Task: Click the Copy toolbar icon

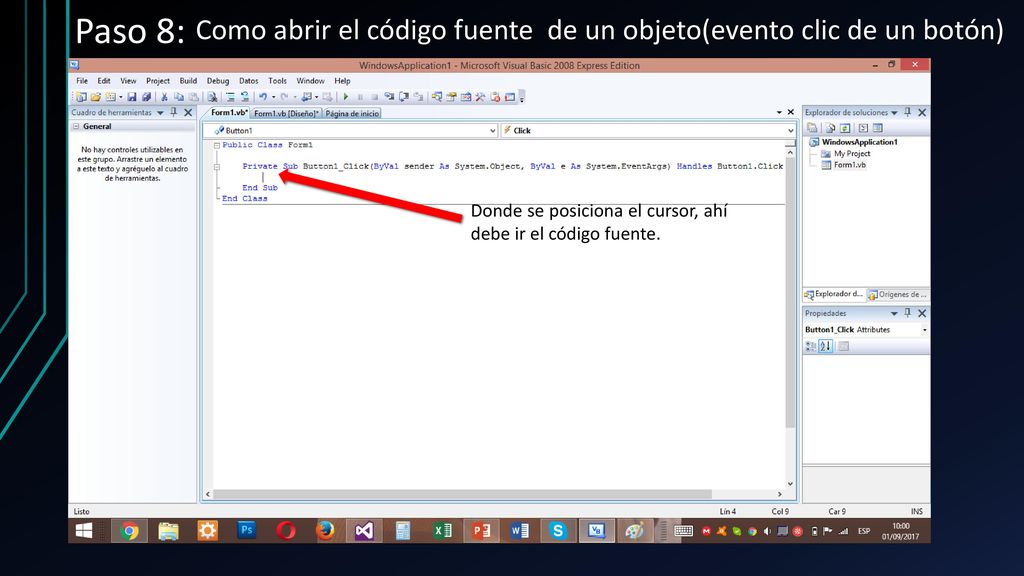Action: 178,97
